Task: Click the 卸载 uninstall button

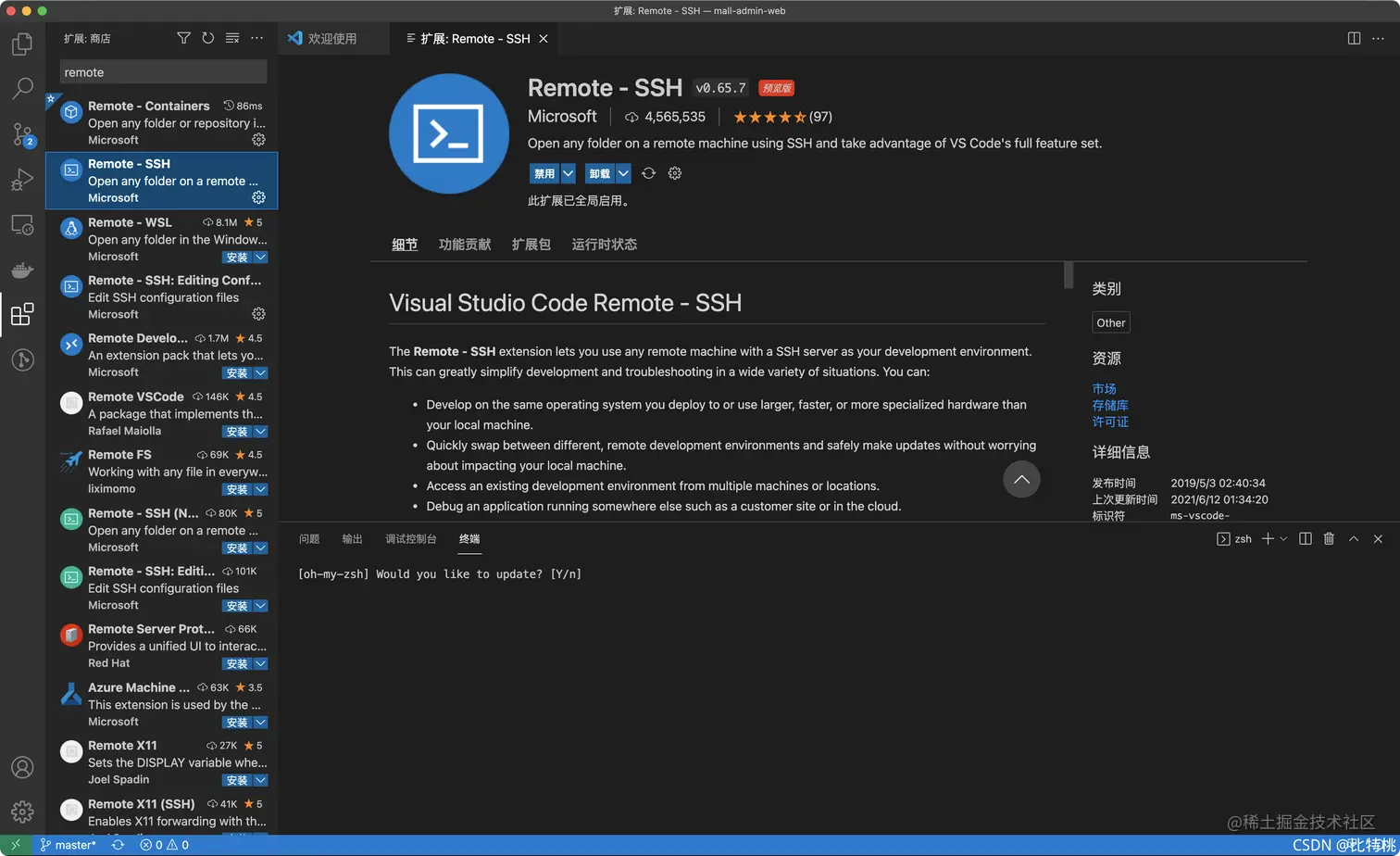Action: tap(600, 173)
